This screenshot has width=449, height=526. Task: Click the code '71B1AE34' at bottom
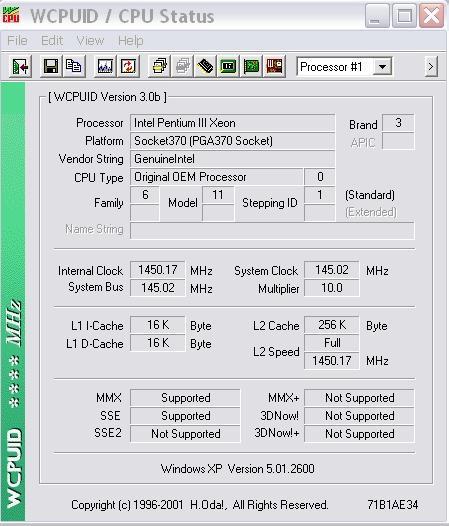(393, 505)
